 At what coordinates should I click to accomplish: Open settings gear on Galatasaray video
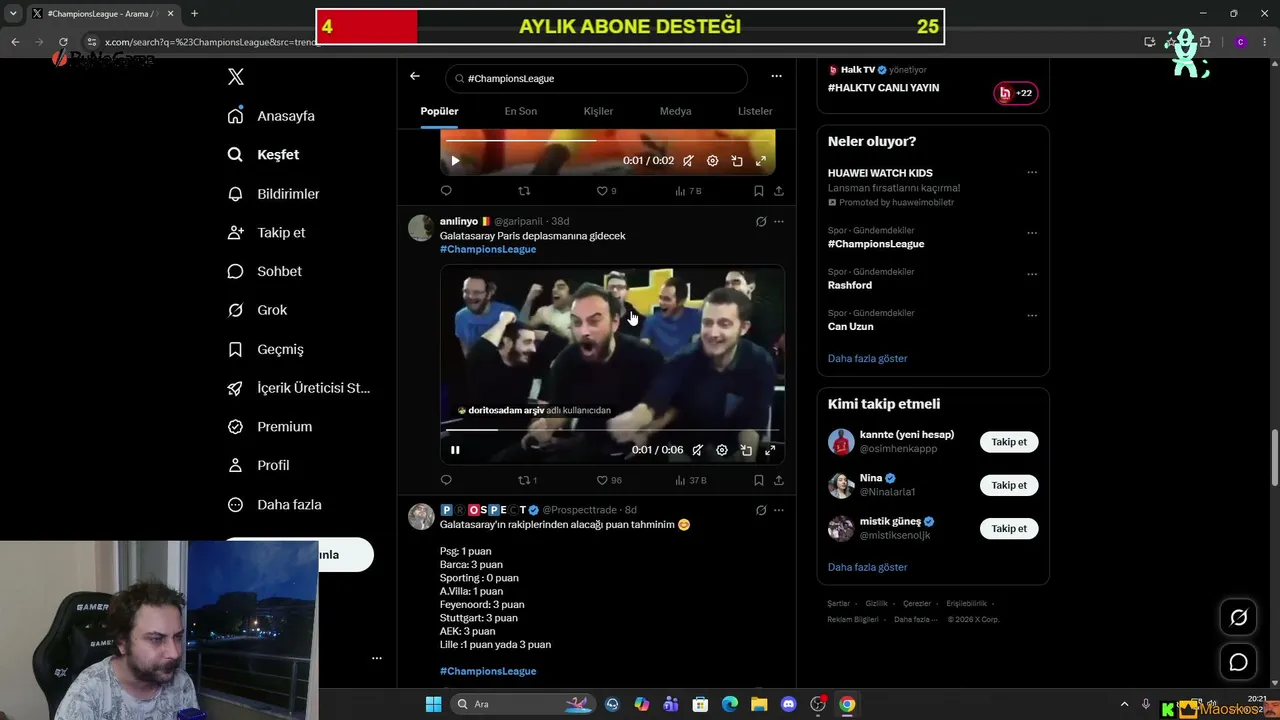coord(722,450)
